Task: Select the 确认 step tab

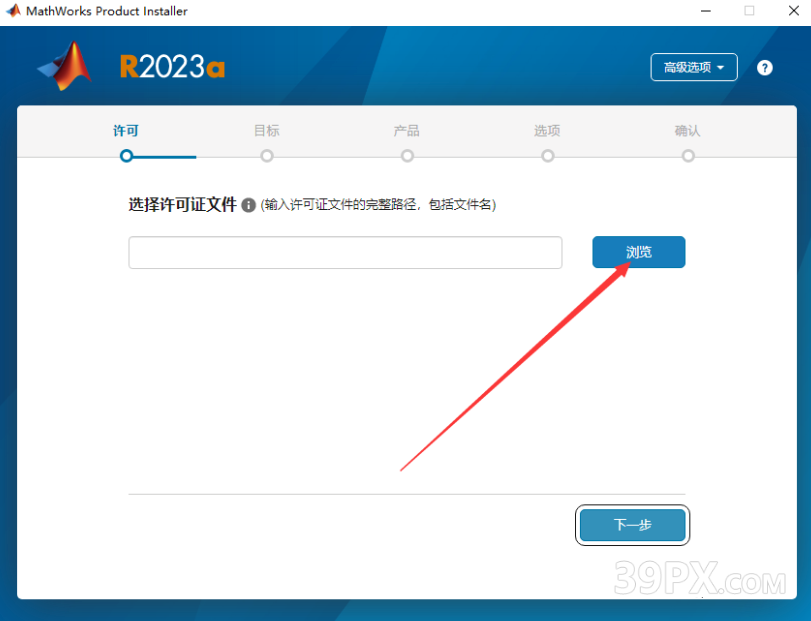Action: [687, 131]
